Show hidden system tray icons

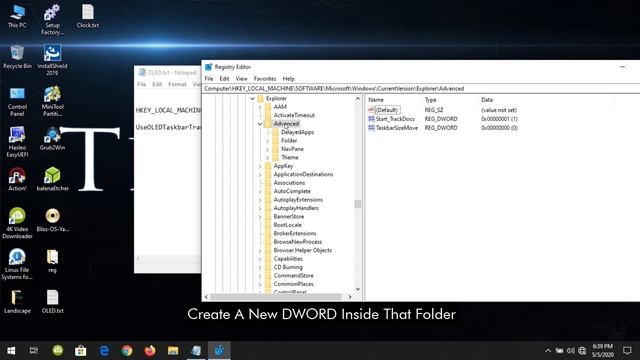coord(548,351)
